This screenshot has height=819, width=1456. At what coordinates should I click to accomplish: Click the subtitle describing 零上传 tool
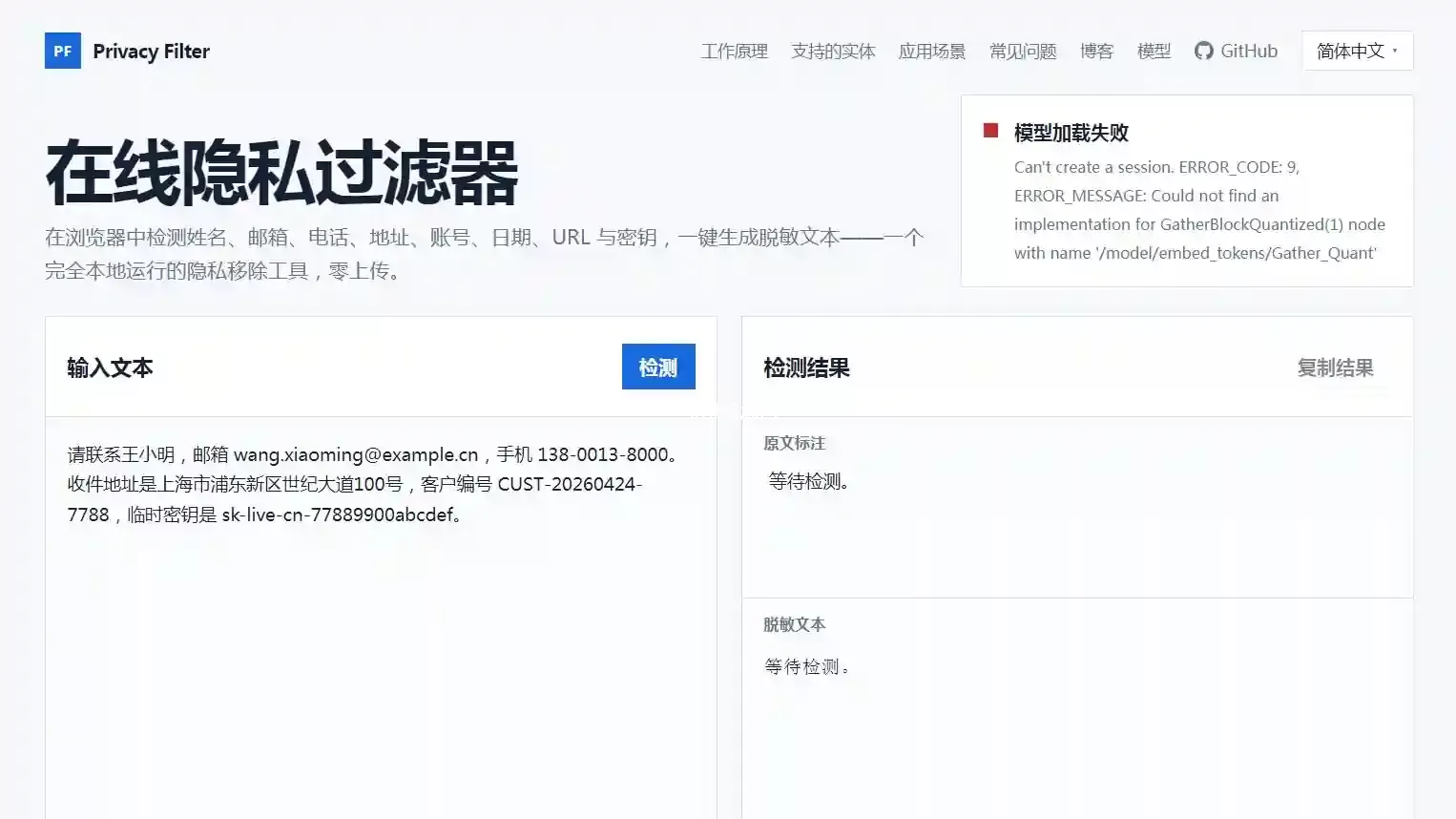(x=484, y=254)
